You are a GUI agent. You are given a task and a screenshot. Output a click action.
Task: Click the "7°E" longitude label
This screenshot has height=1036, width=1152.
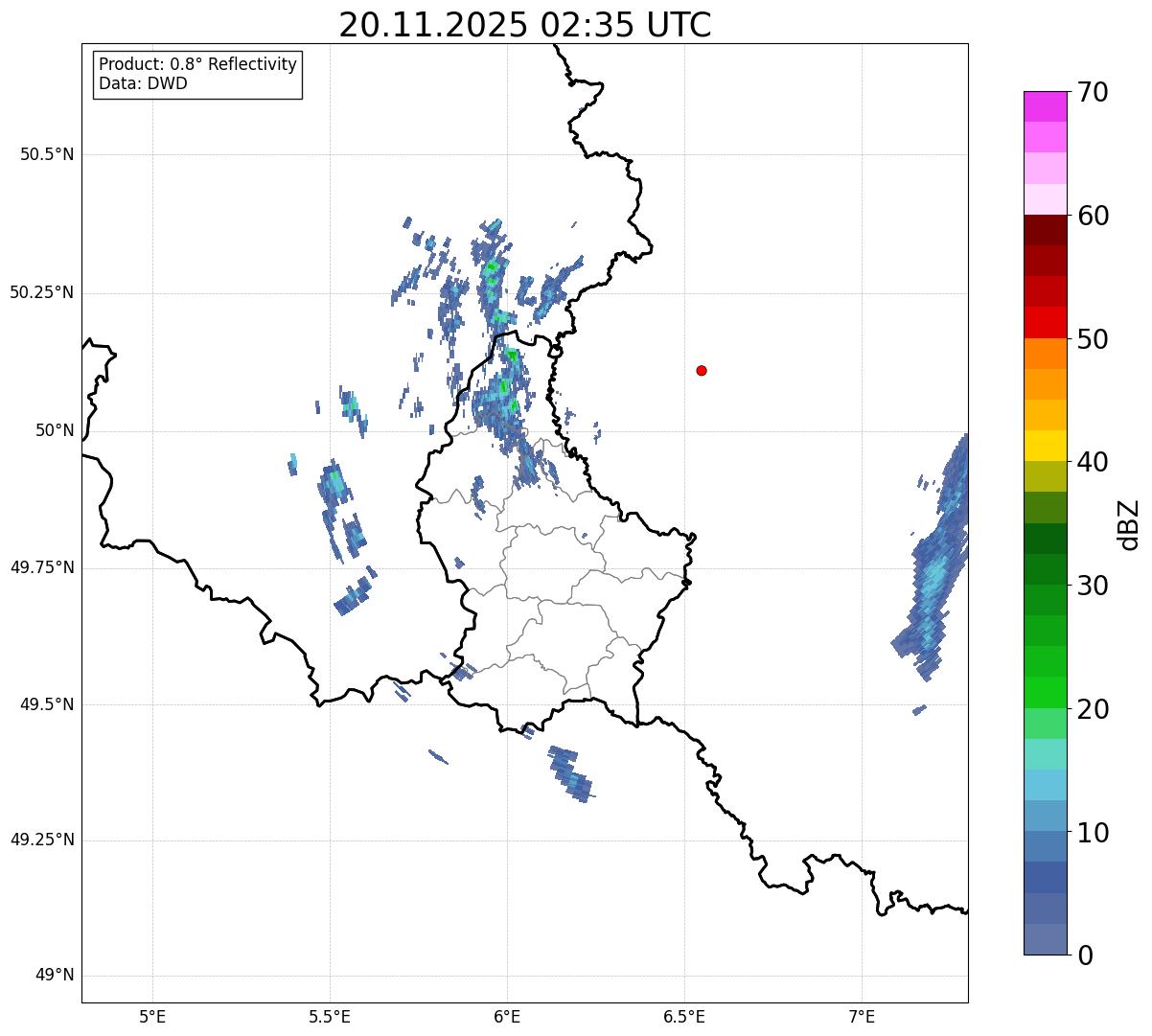[862, 1016]
